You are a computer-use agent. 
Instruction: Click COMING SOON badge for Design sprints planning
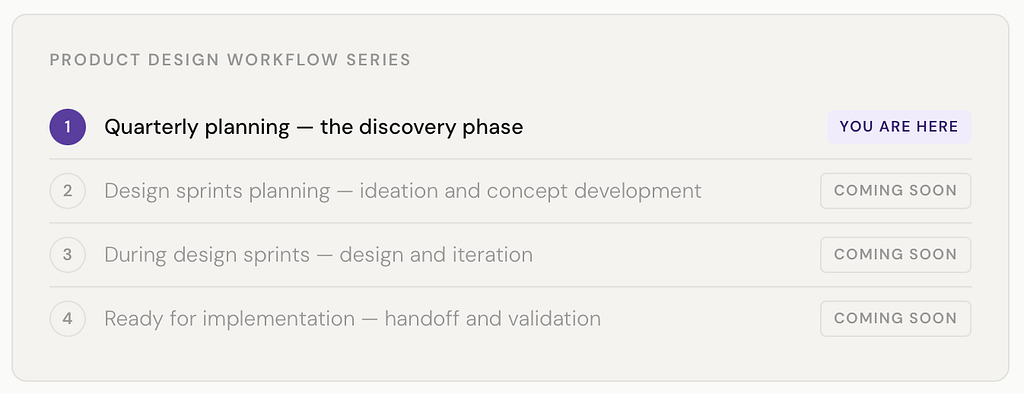(895, 191)
